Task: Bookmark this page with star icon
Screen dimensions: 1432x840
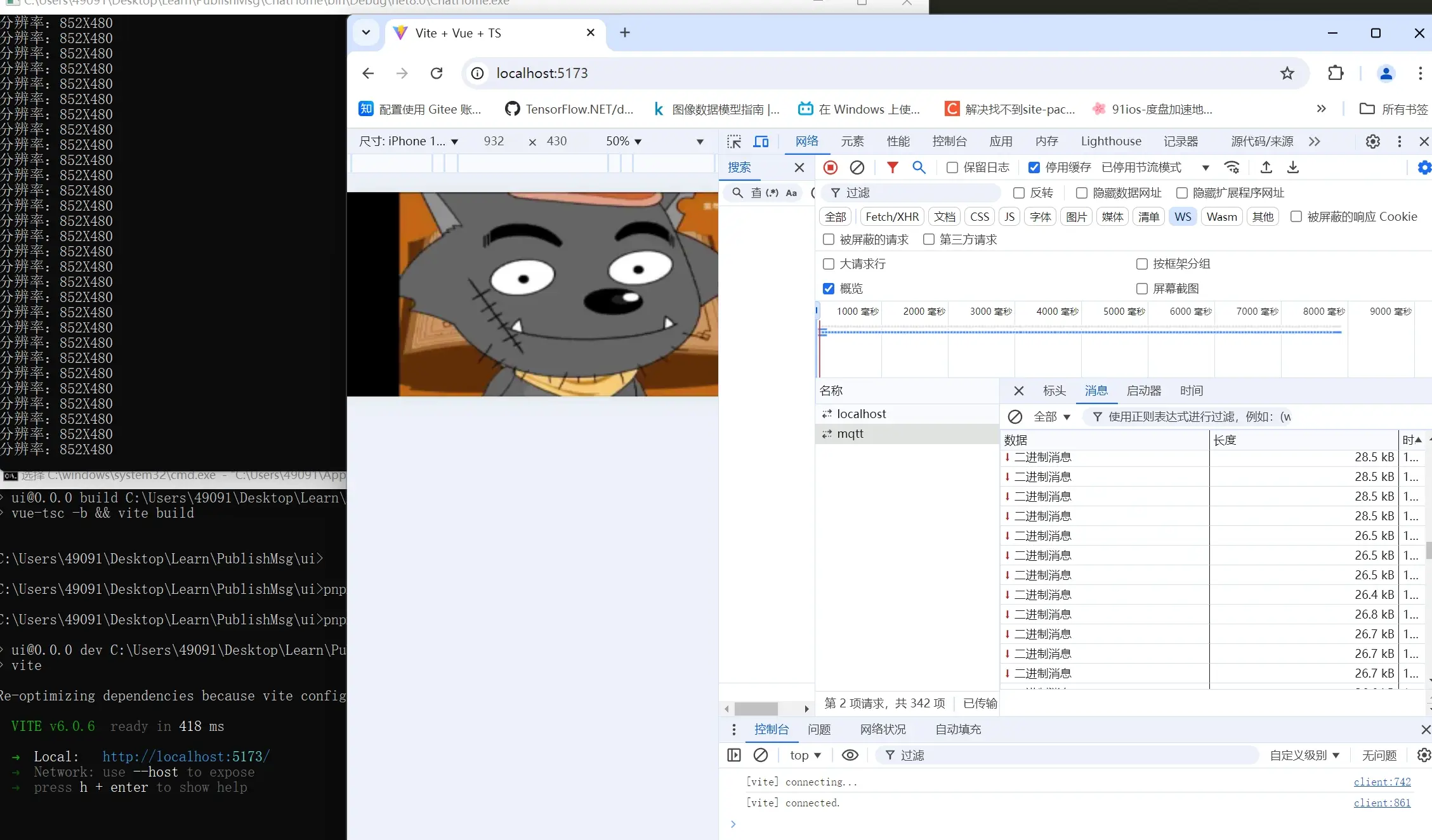Action: click(1287, 74)
